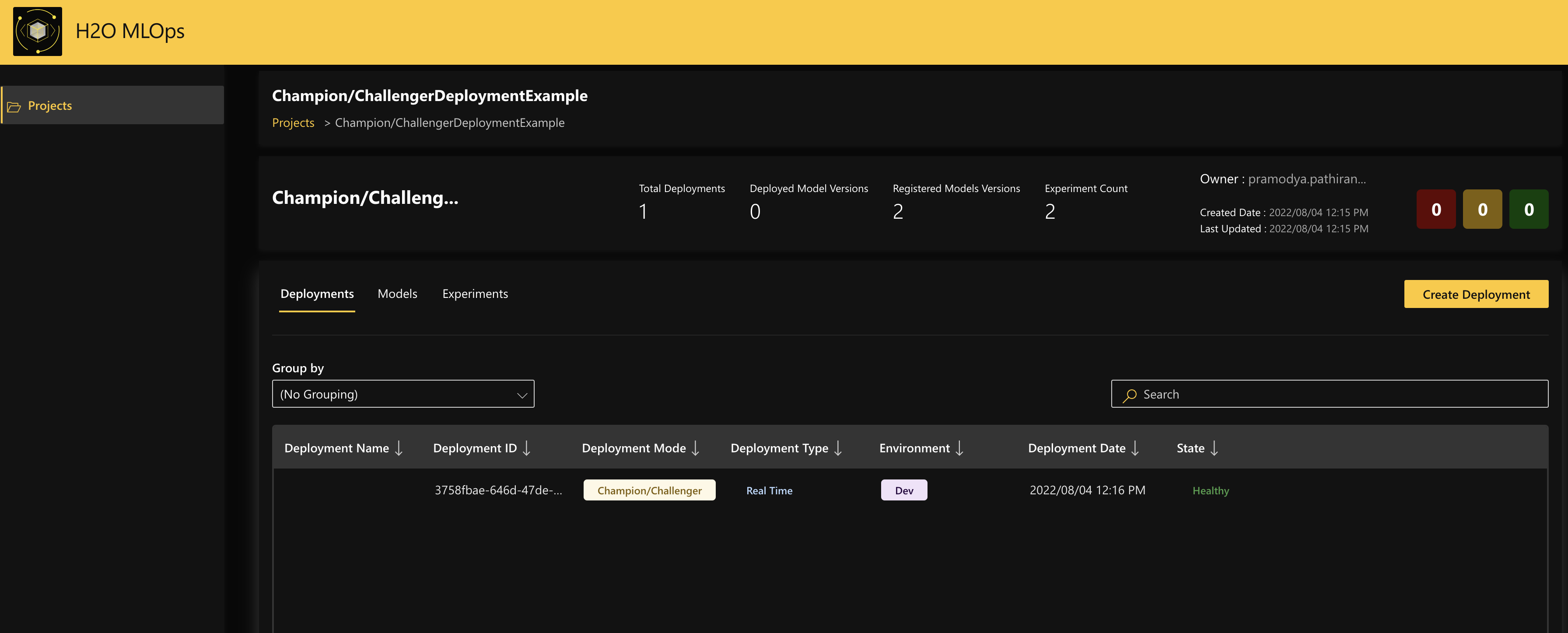This screenshot has width=1568, height=633.
Task: Click the red status counter box
Action: pyautogui.click(x=1436, y=210)
